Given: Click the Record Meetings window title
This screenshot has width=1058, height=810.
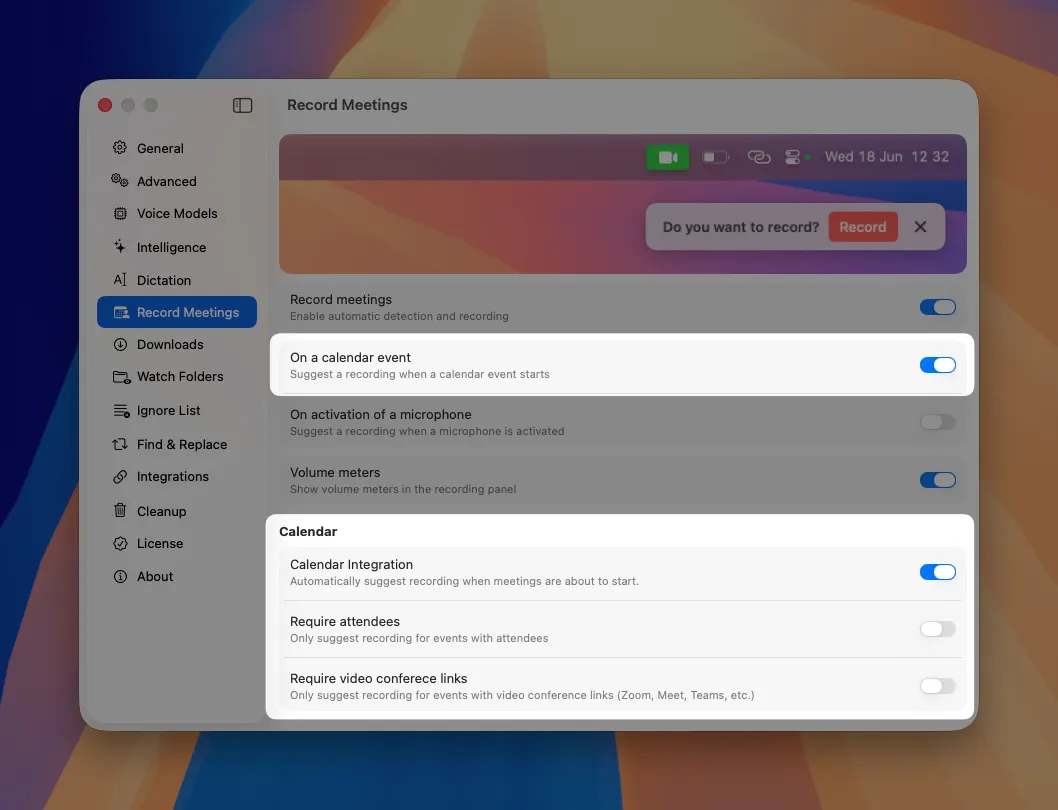Looking at the screenshot, I should point(347,105).
